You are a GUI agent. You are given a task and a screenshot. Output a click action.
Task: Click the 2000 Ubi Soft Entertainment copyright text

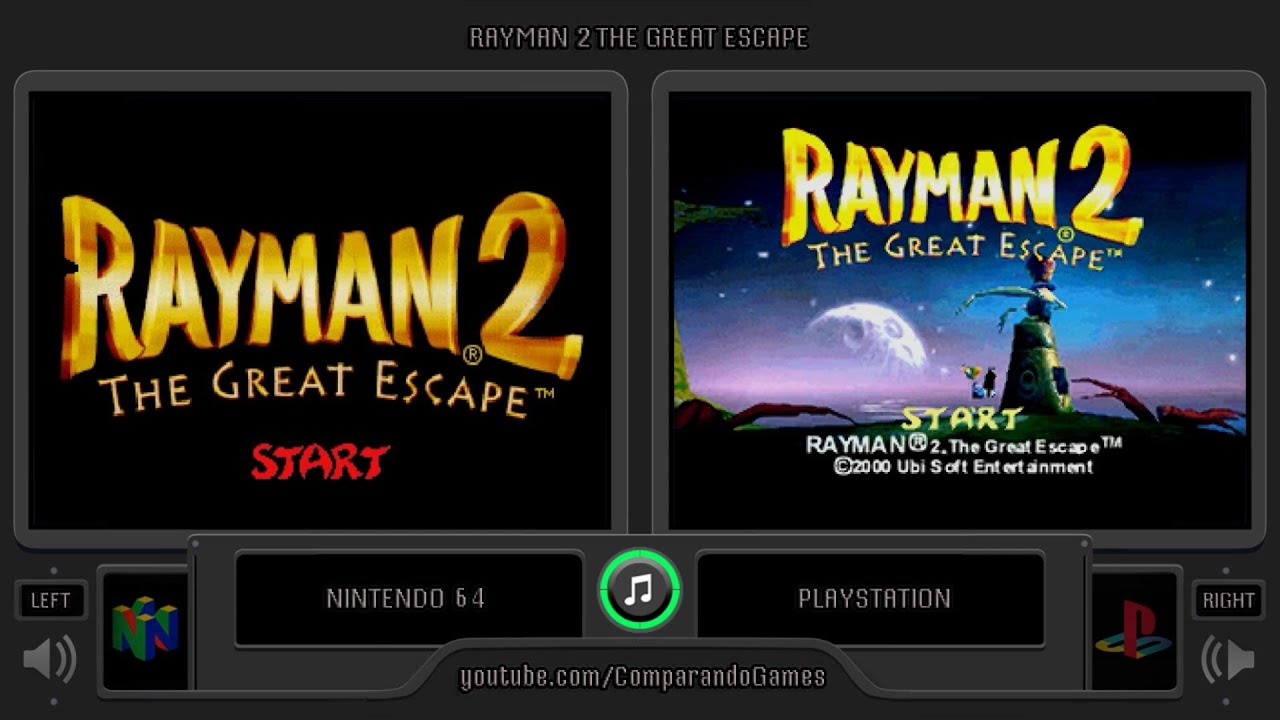963,467
